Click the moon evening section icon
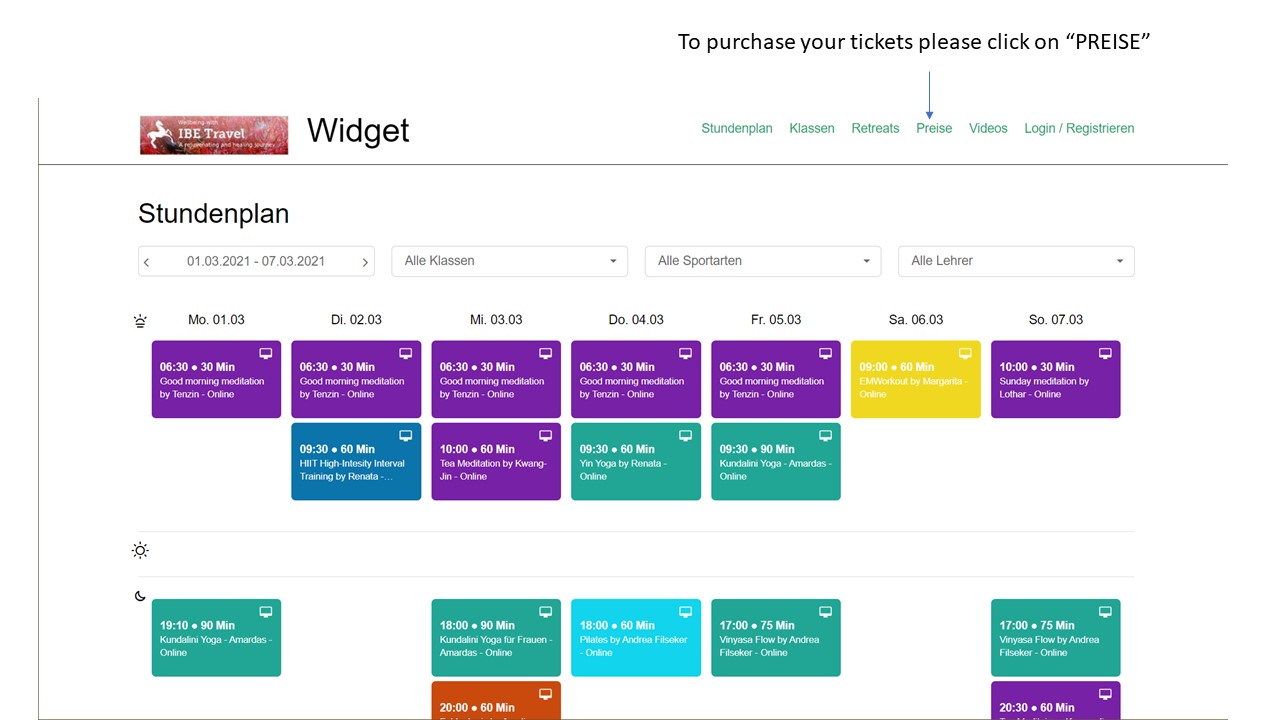 click(x=140, y=596)
